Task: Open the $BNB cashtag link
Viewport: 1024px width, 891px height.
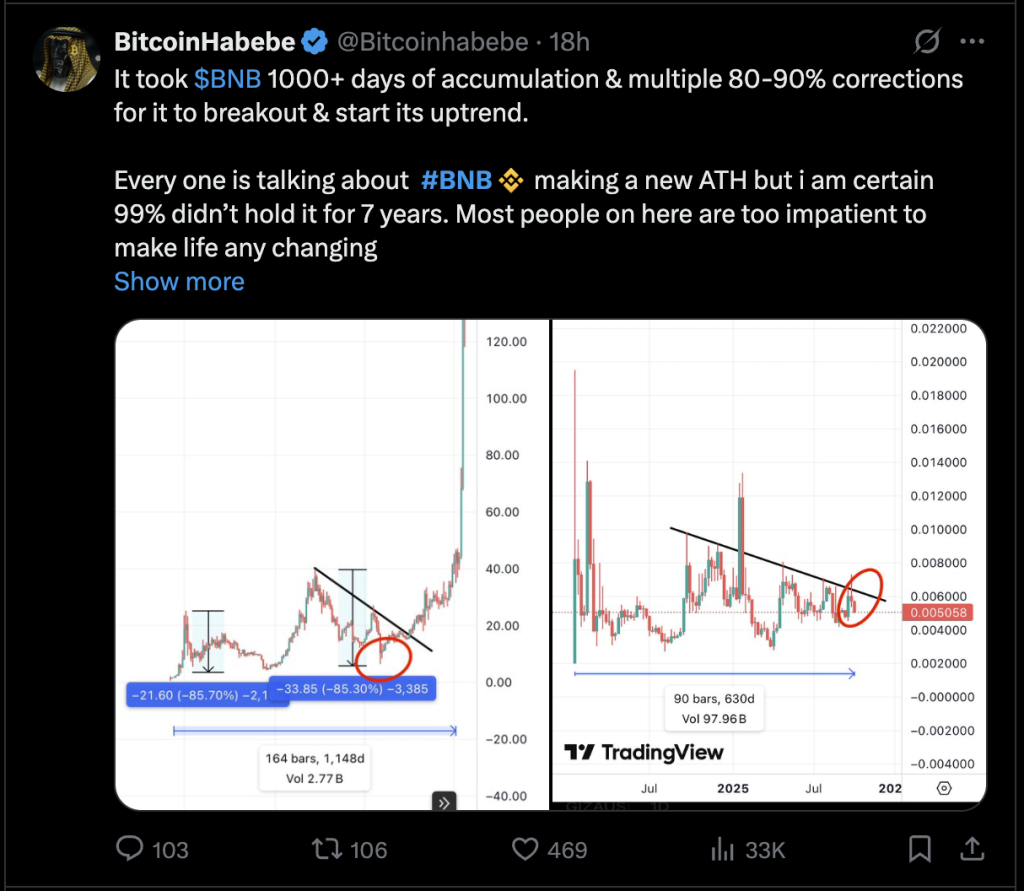Action: tap(227, 78)
